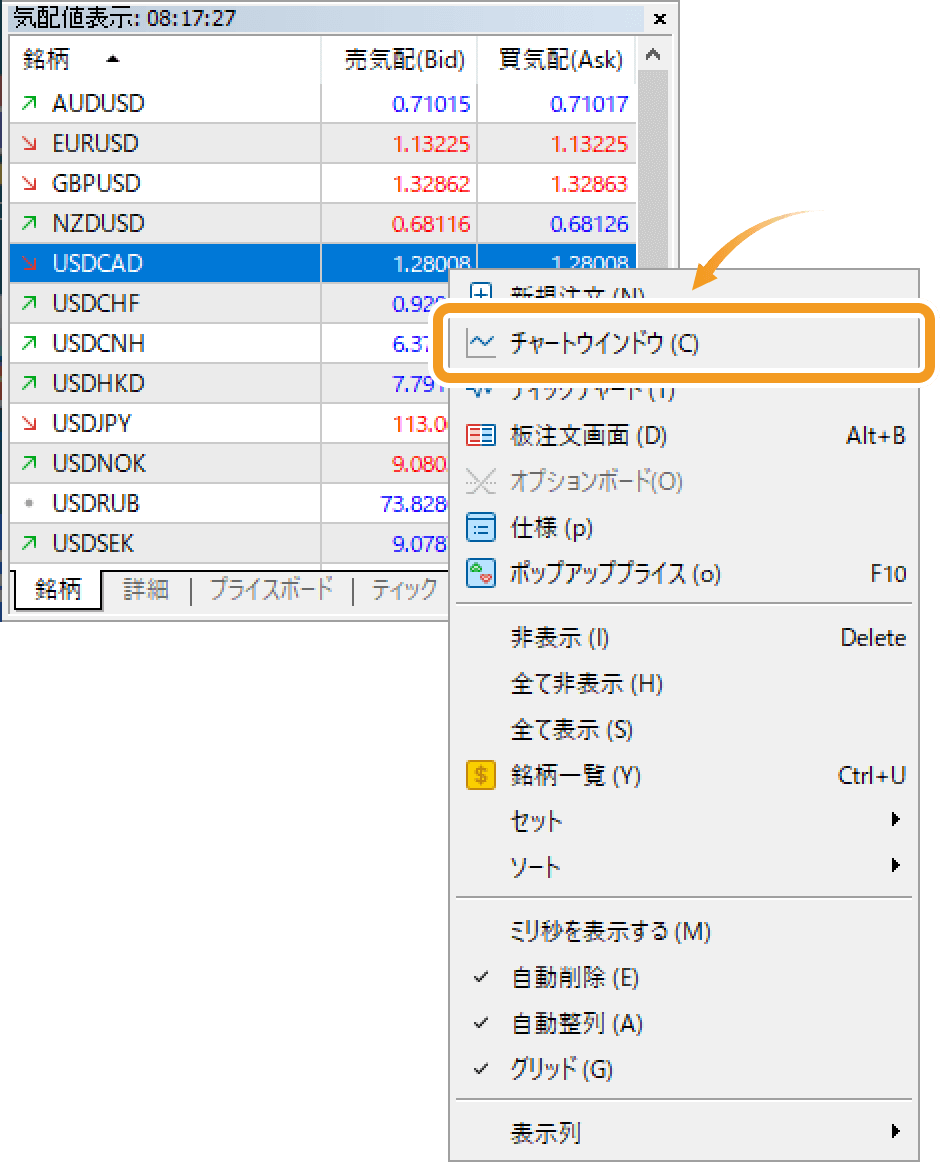
Task: Click the grey dot beside USDRUB
Action: coord(30,503)
